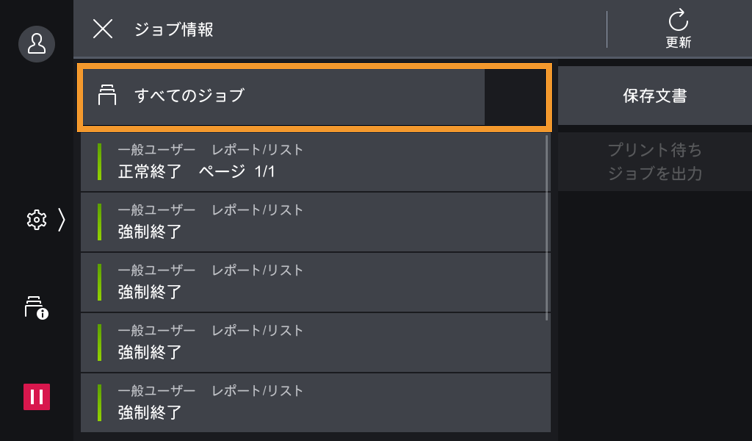Expand the arrow beside the settings gear
The image size is (752, 441).
(x=61, y=220)
